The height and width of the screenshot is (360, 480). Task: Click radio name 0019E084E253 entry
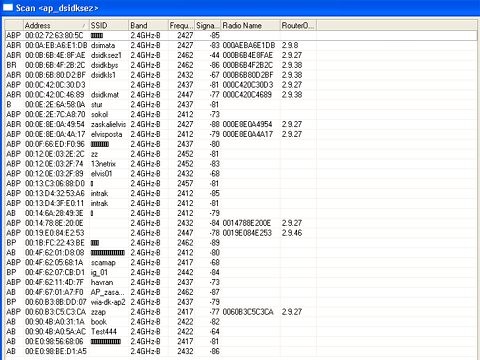click(x=247, y=233)
